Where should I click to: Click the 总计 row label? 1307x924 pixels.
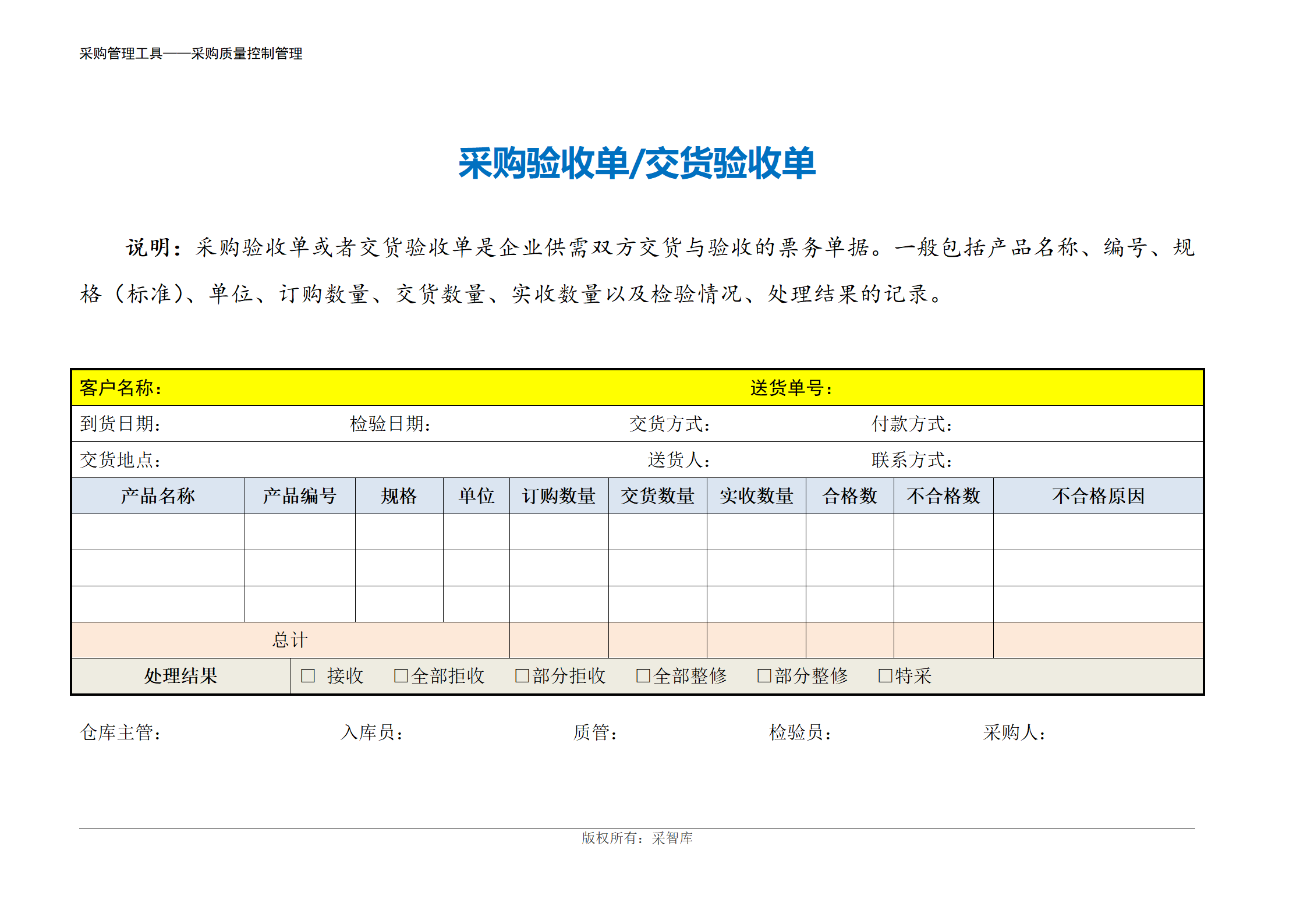[290, 640]
